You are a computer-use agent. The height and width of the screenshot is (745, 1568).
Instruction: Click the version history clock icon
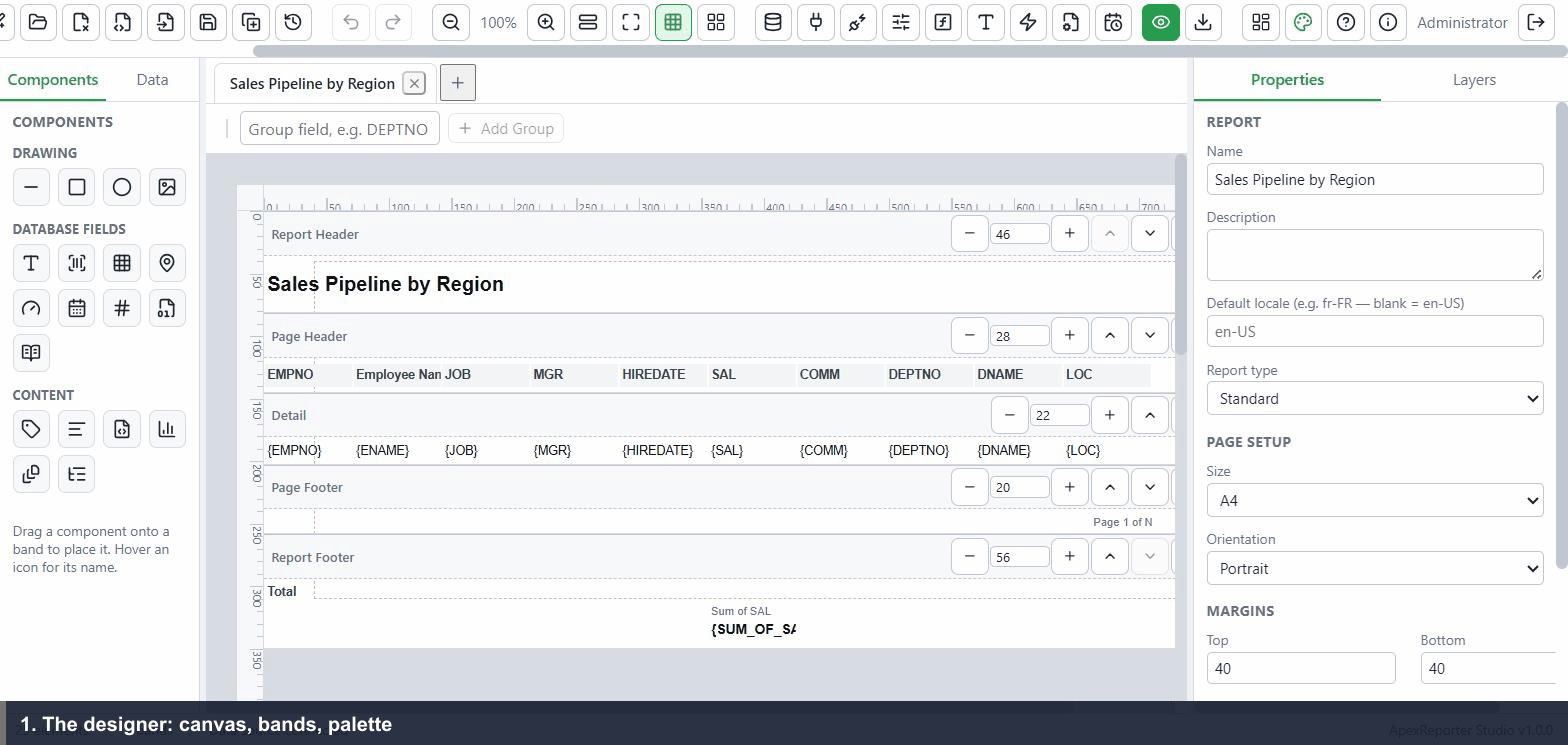[x=293, y=22]
